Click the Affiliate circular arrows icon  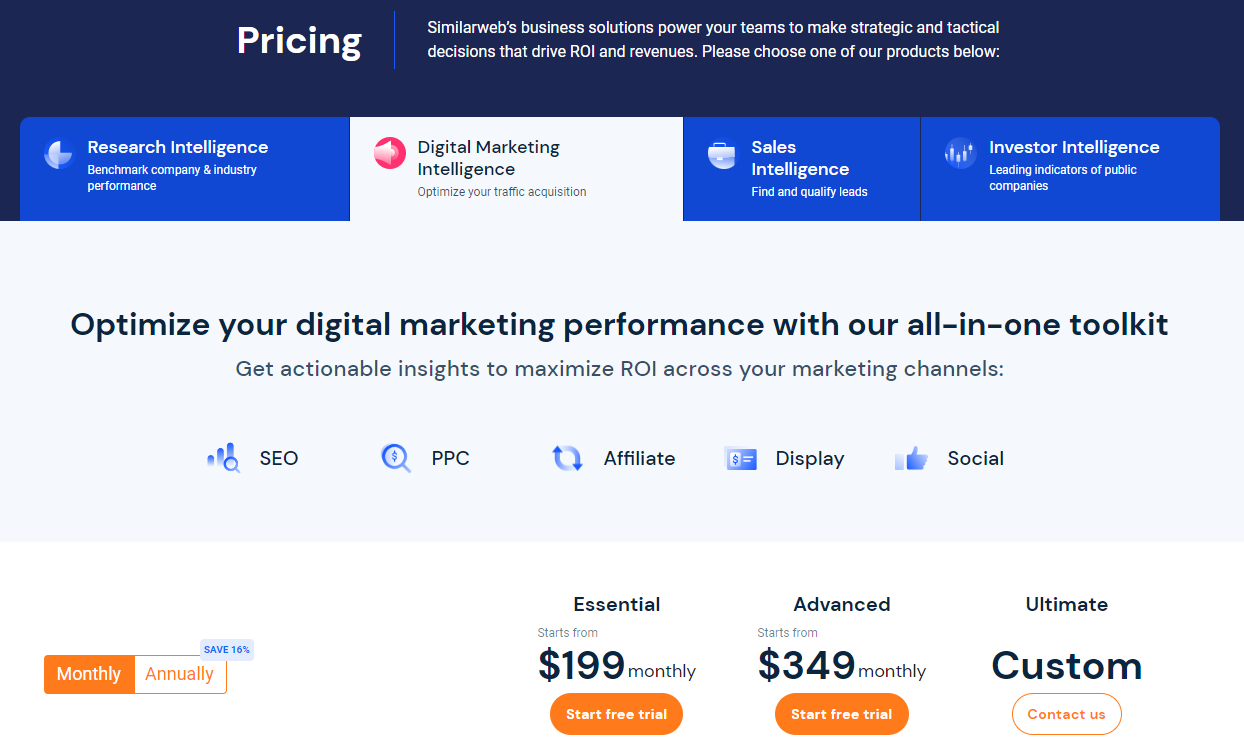567,458
